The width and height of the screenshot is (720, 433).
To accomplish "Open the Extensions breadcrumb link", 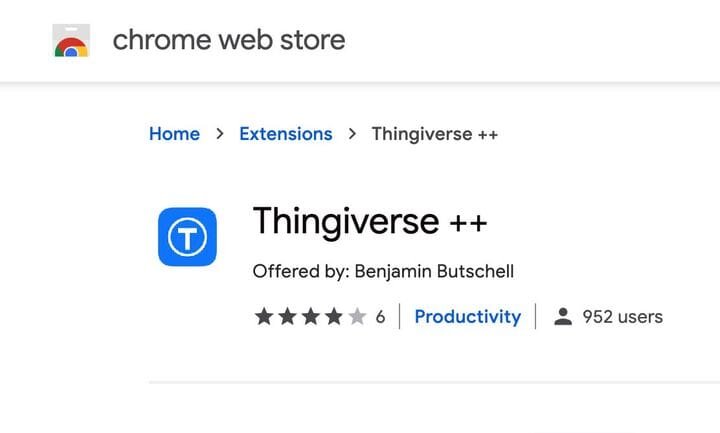I will [x=286, y=134].
